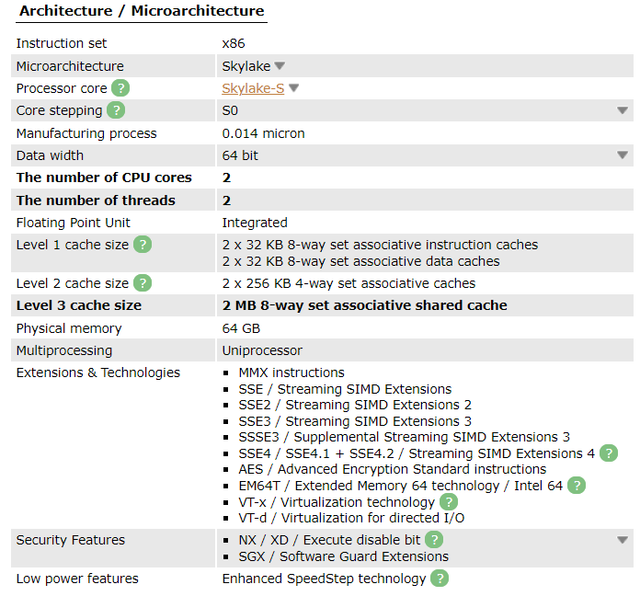This screenshot has width=640, height=596.
Task: Open help icon for Execute disable bit
Action: 434,540
